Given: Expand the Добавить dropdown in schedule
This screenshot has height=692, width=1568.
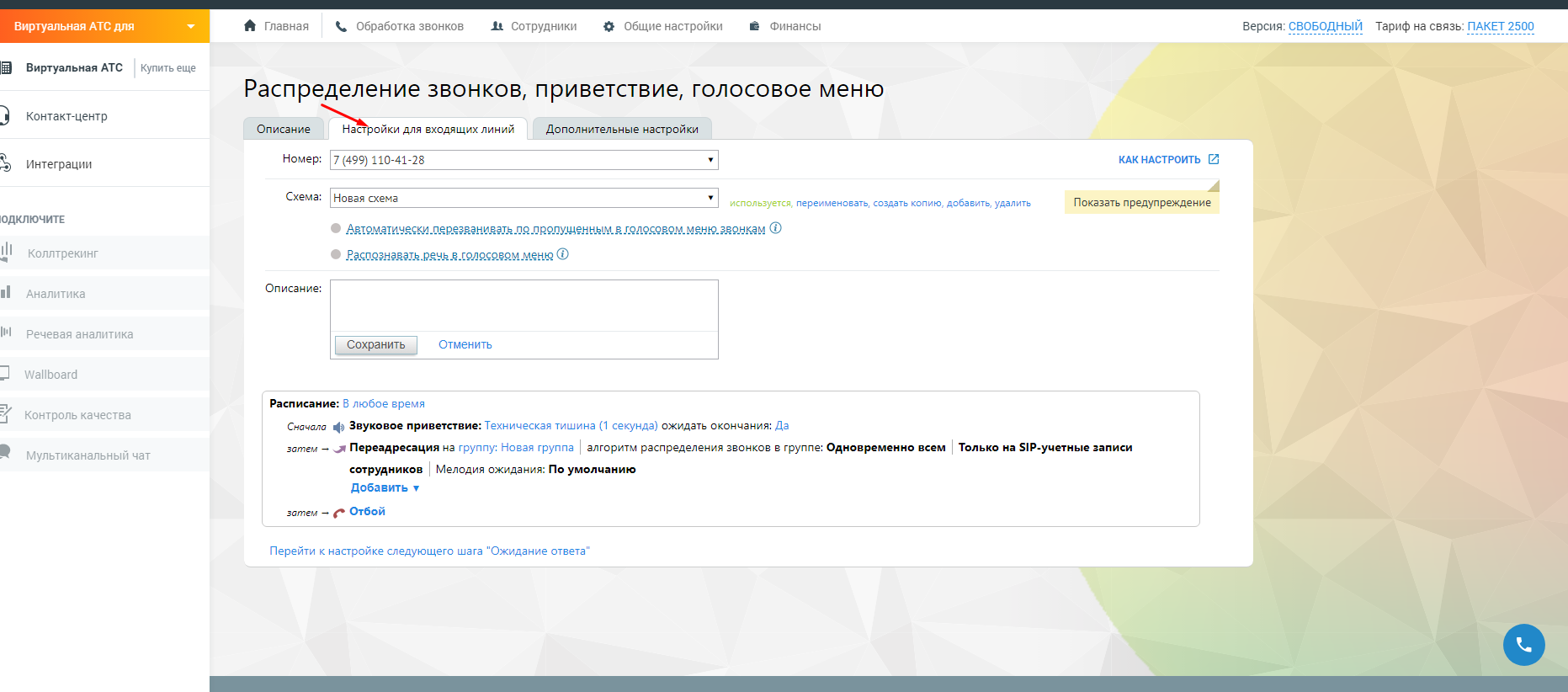Looking at the screenshot, I should pos(385,487).
